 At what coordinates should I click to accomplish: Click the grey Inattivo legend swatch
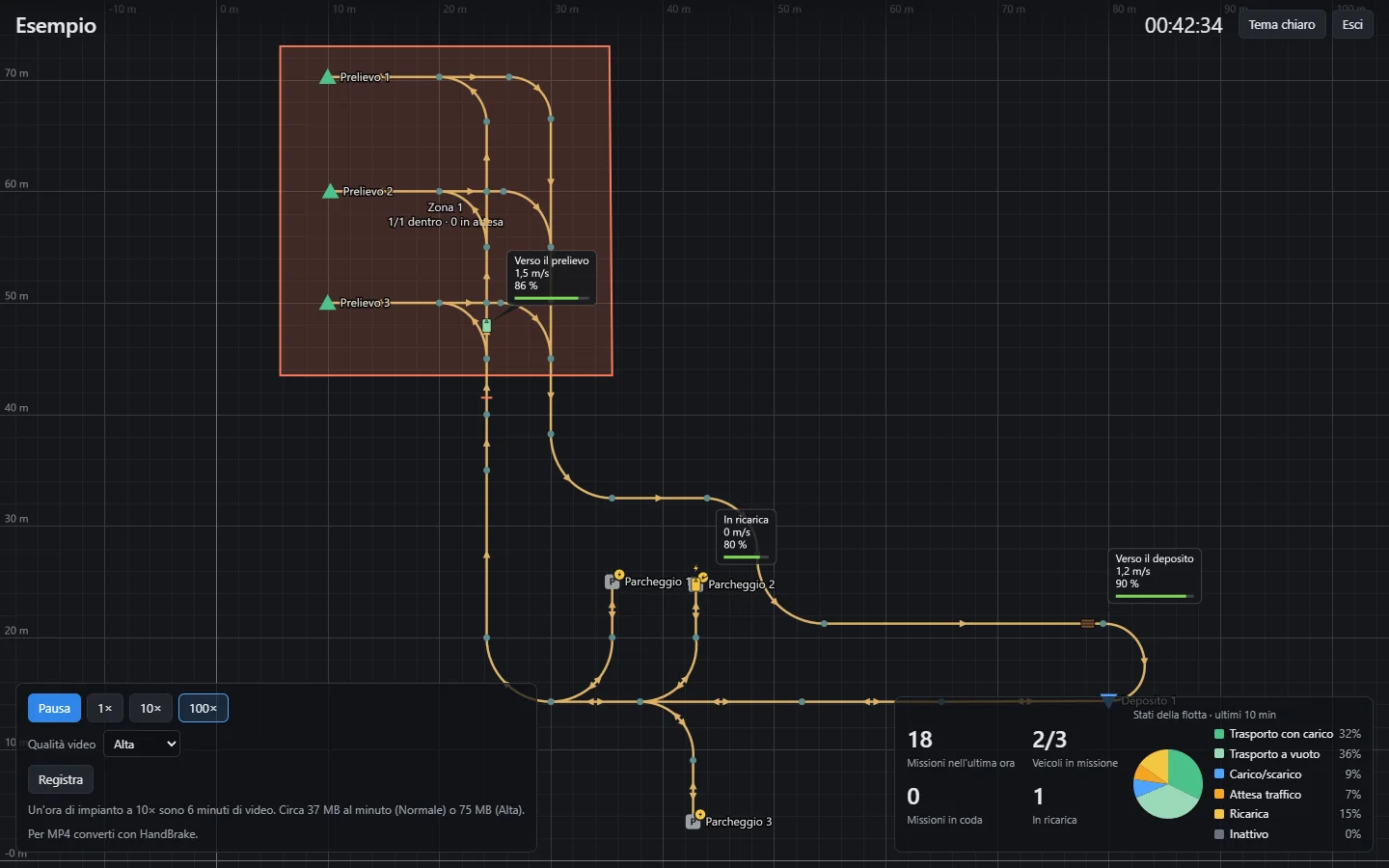1219,834
